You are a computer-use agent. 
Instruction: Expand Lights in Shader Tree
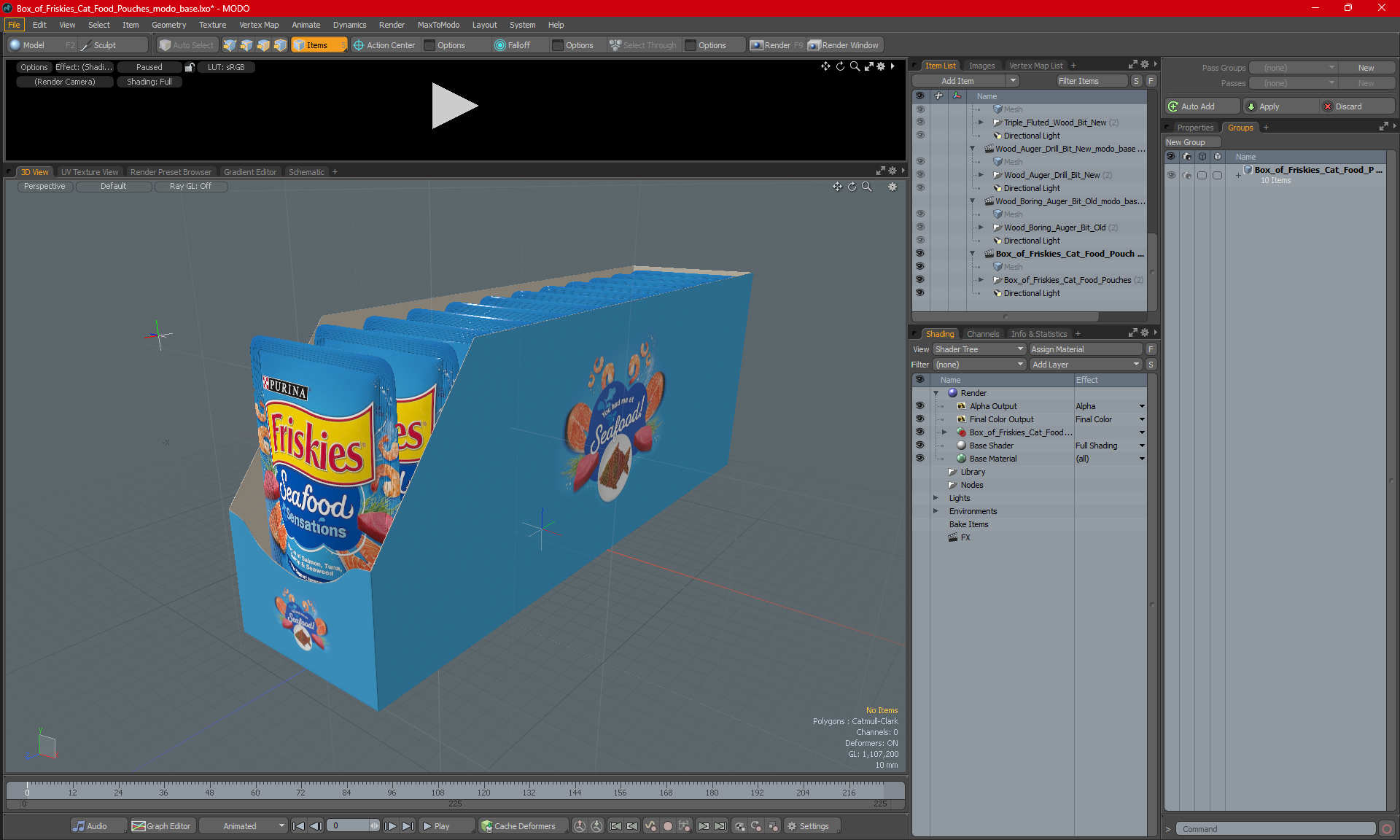[936, 498]
